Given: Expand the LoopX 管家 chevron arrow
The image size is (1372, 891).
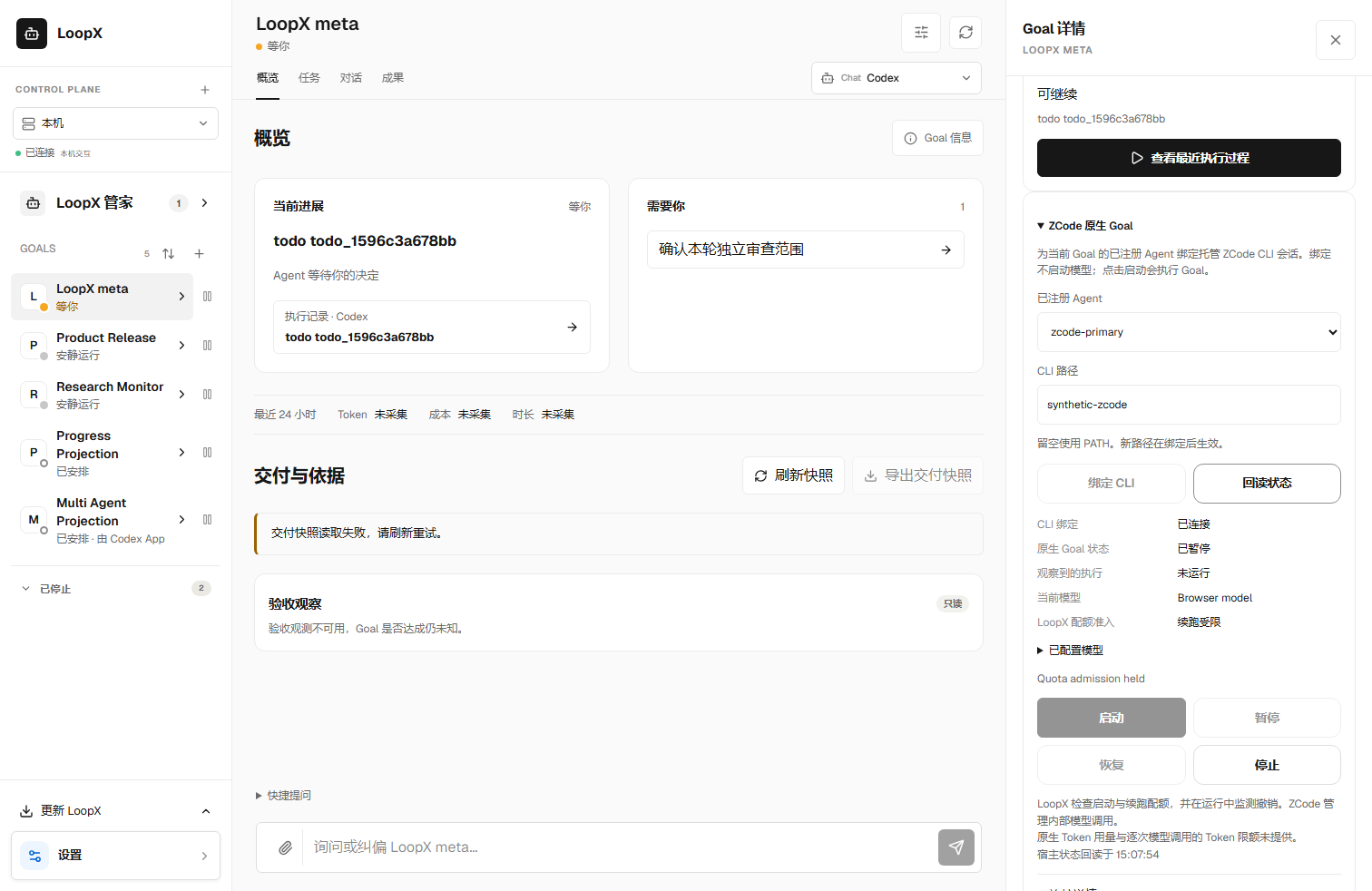Looking at the screenshot, I should (x=205, y=203).
